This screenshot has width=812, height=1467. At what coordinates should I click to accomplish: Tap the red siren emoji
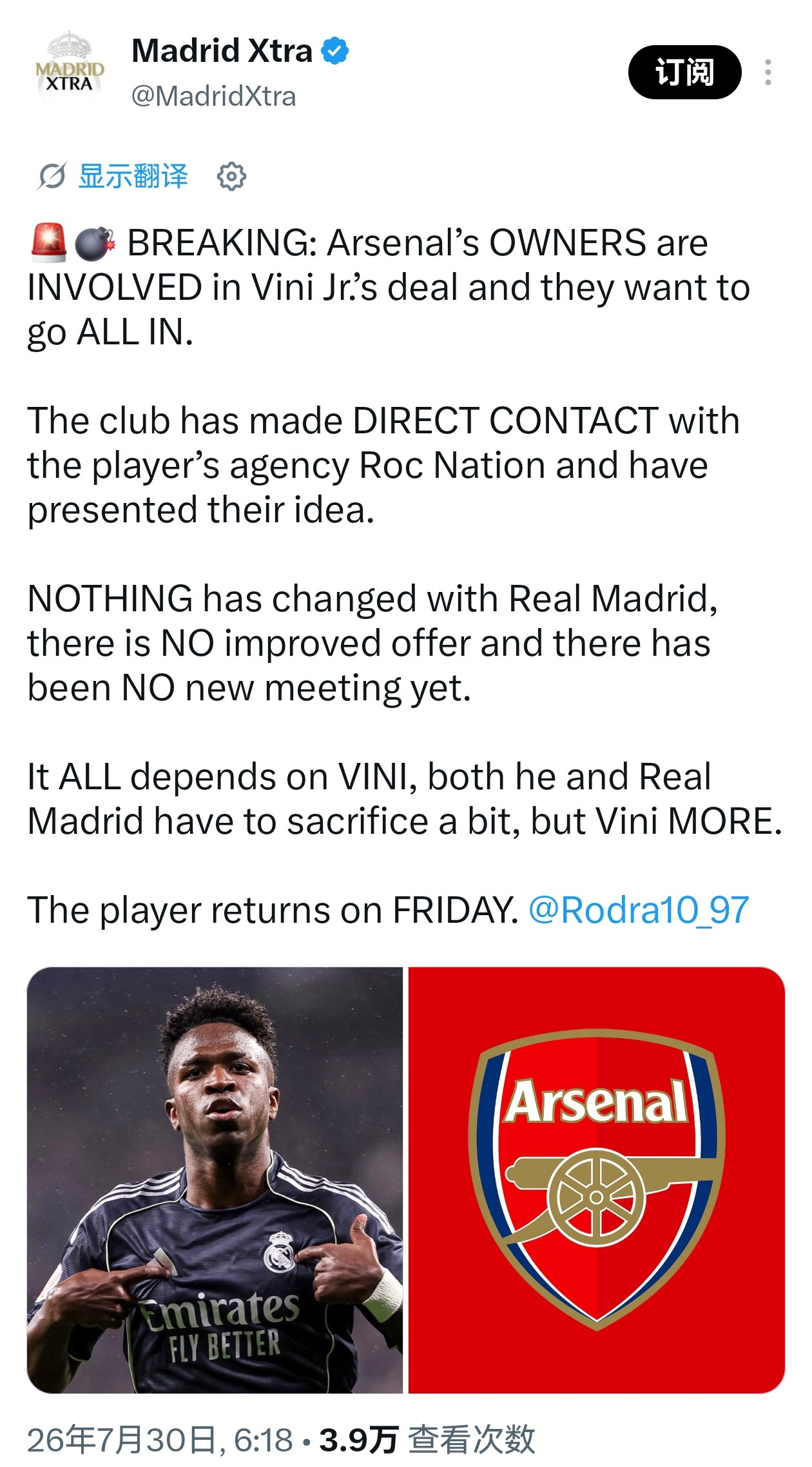(48, 243)
